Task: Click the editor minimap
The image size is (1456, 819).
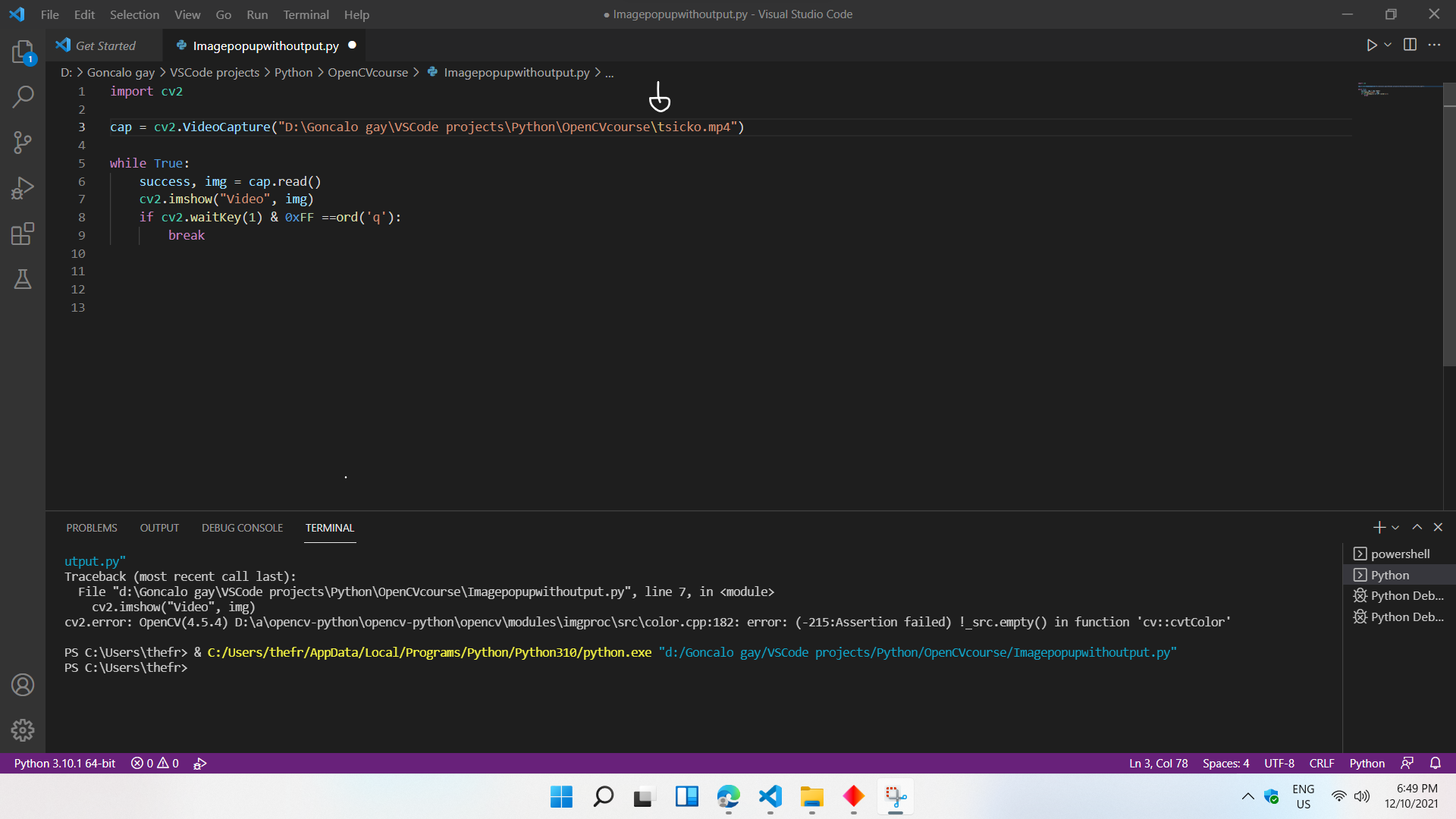Action: tap(1398, 90)
